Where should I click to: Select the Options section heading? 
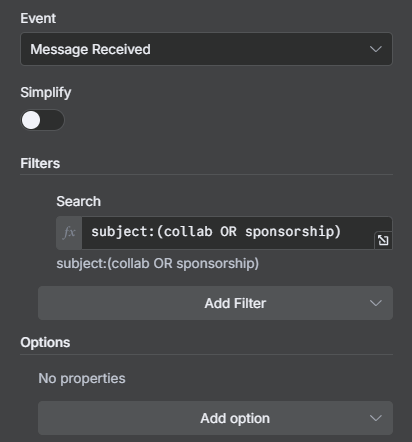pyautogui.click(x=45, y=342)
